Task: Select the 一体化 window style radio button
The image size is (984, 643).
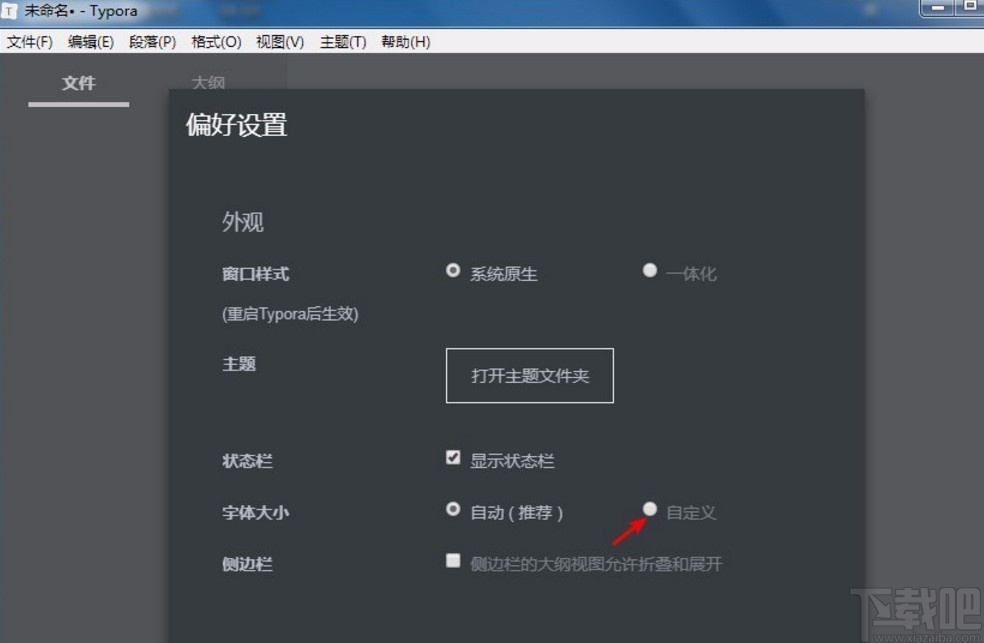Action: [x=650, y=269]
